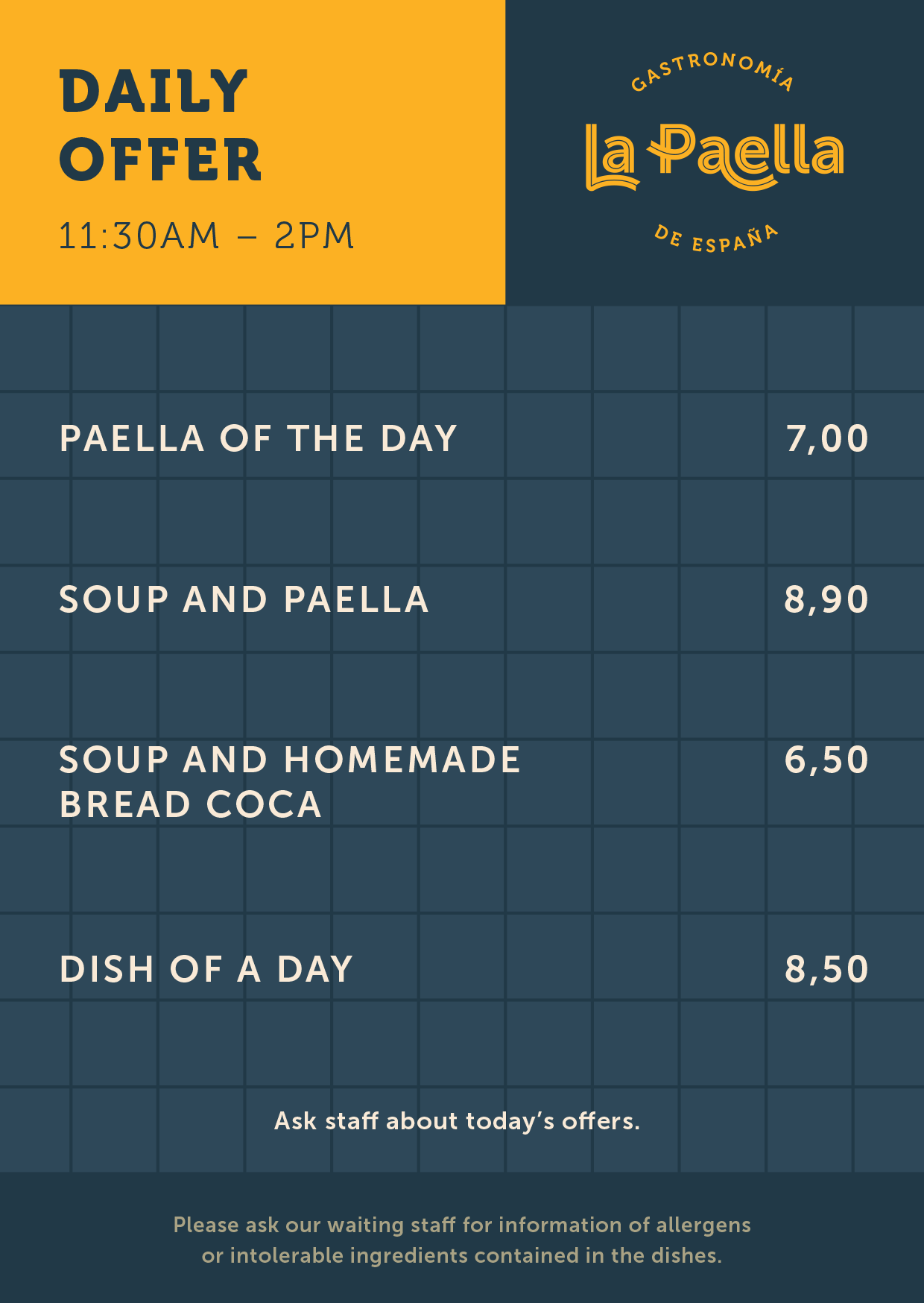The height and width of the screenshot is (1303, 924).
Task: Click the yellow header color block
Action: 253,152
